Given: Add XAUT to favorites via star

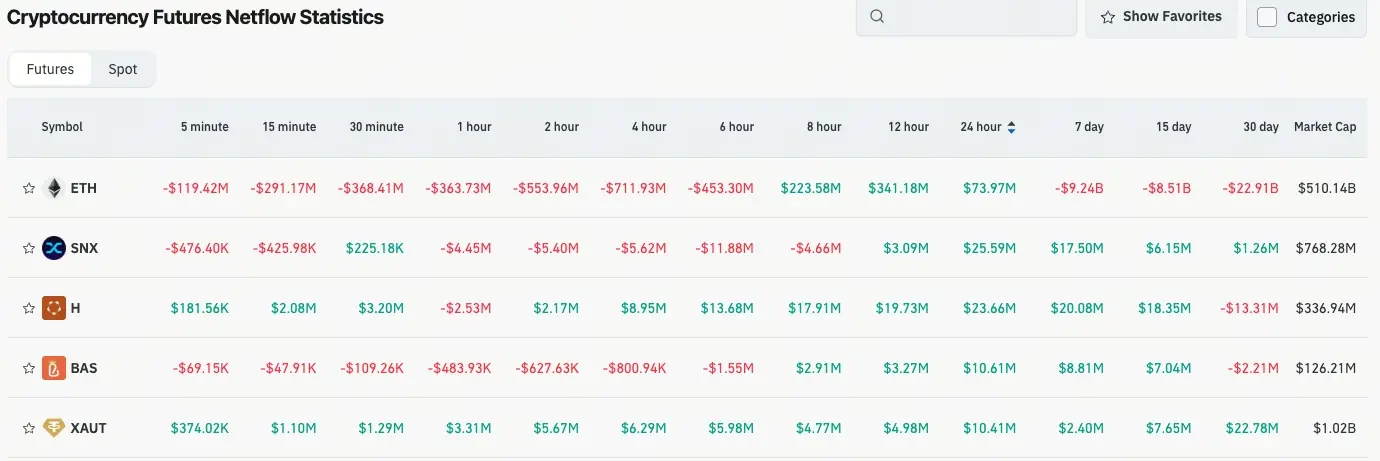Looking at the screenshot, I should coord(29,428).
